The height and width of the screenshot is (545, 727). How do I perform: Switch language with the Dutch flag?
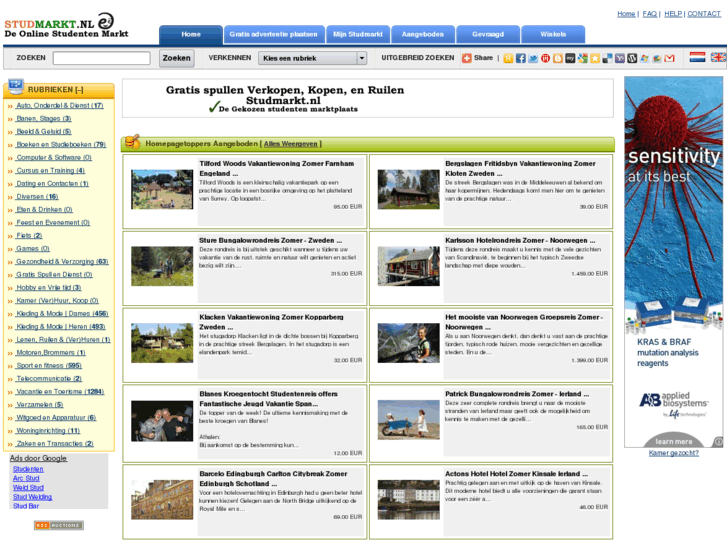[697, 58]
